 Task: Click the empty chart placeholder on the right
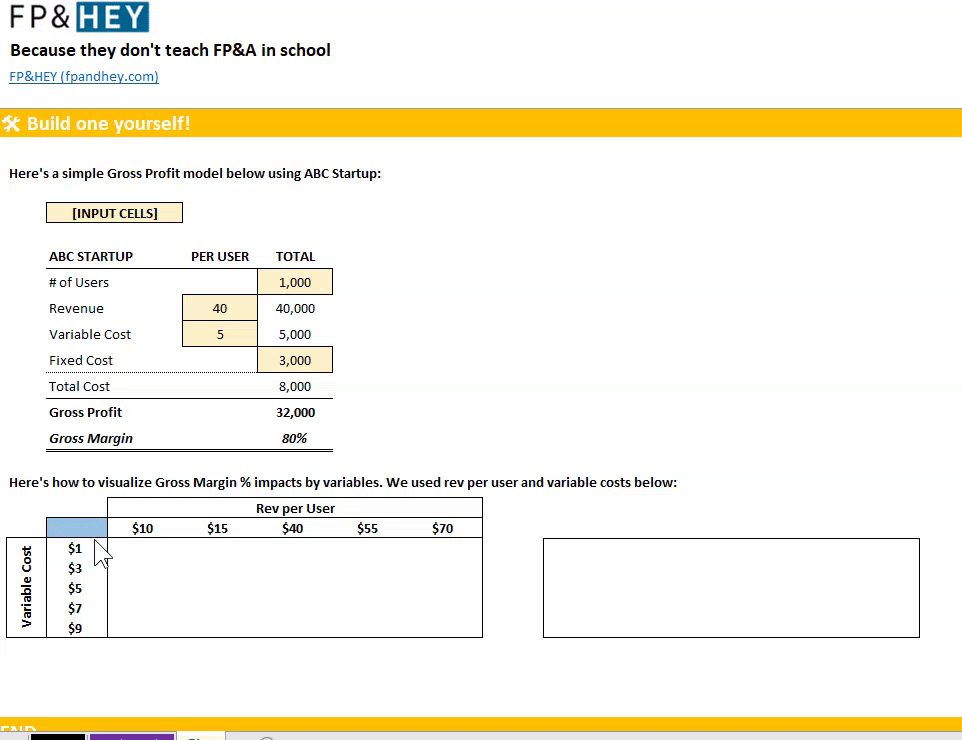tap(731, 587)
